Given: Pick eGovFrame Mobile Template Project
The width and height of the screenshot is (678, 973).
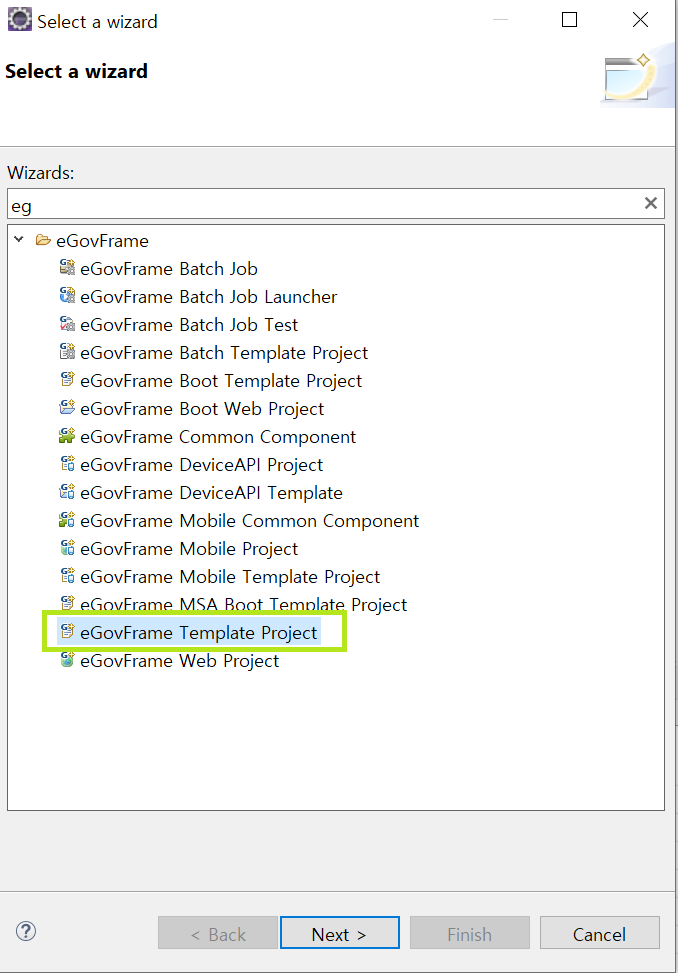Looking at the screenshot, I should 230,576.
